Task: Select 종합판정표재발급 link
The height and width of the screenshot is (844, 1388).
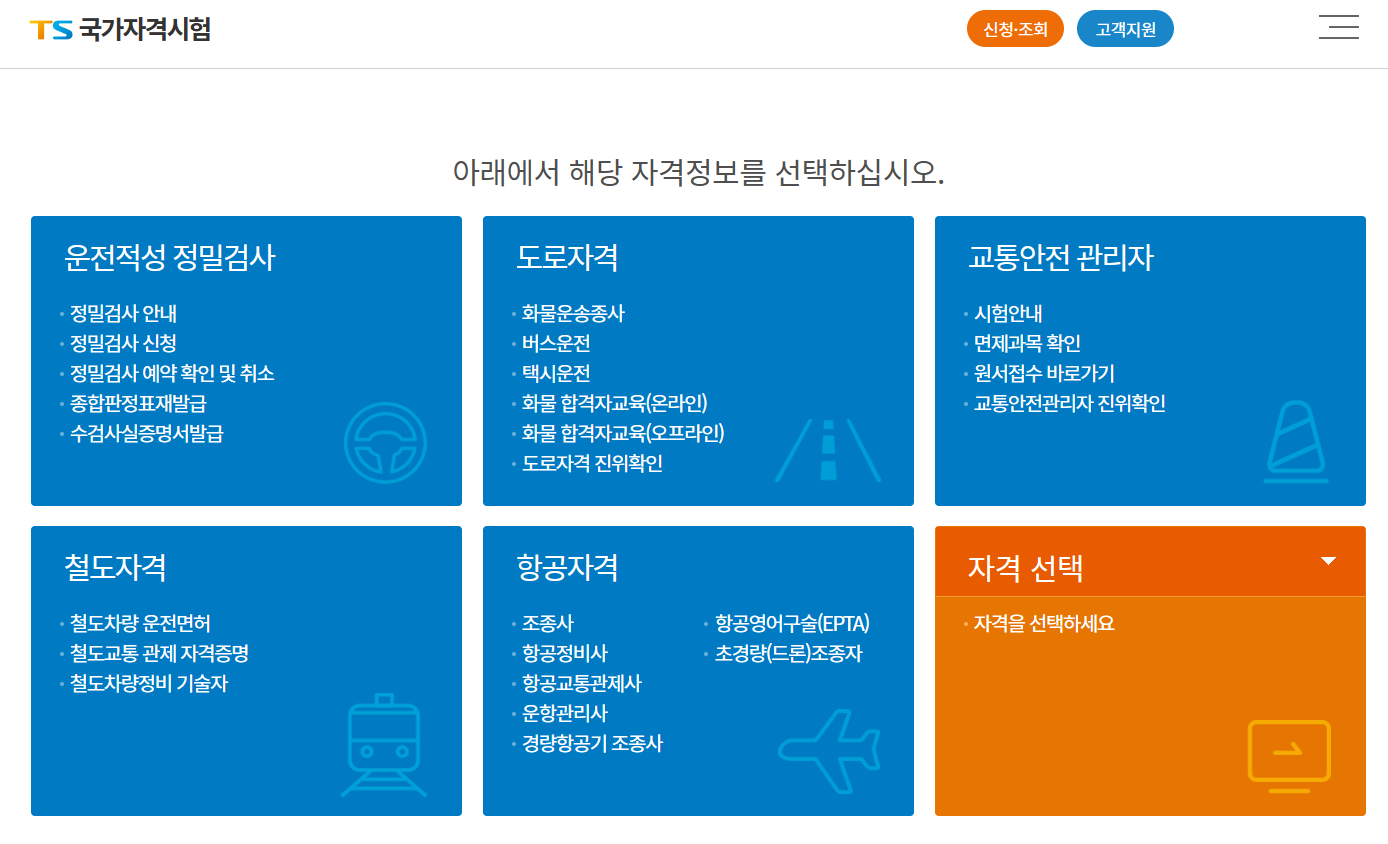Action: [138, 404]
